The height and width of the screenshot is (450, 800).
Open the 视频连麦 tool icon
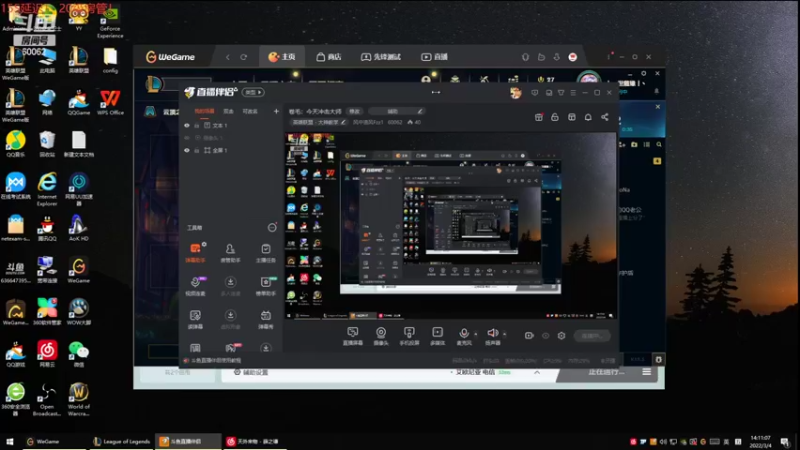click(x=195, y=286)
